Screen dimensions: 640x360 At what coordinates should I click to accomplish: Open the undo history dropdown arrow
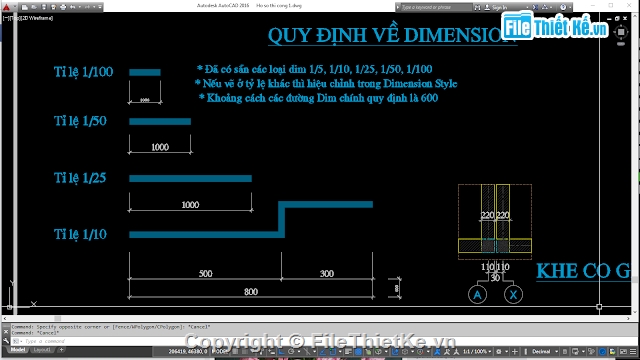[80, 7]
